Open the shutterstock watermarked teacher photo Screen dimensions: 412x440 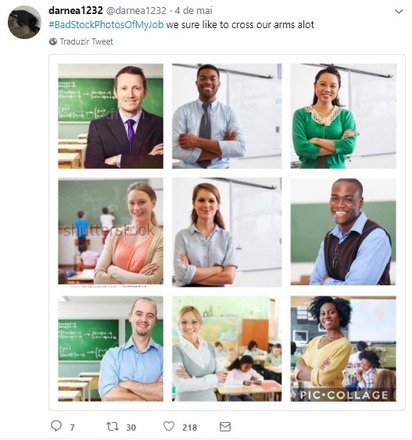tap(111, 232)
